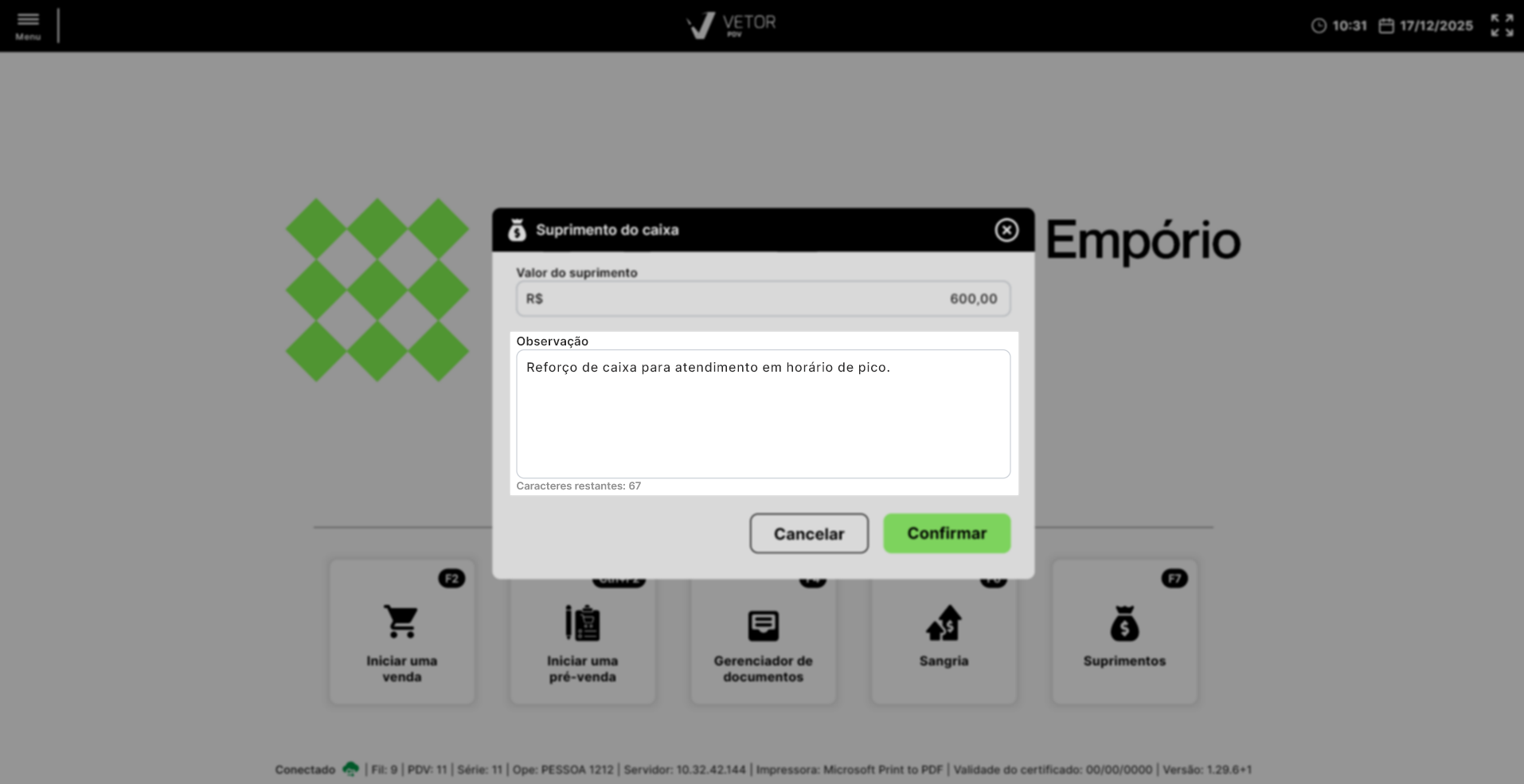1524x784 pixels.
Task: Open the Iniciar uma pré-venda clipboard icon
Action: 582,622
